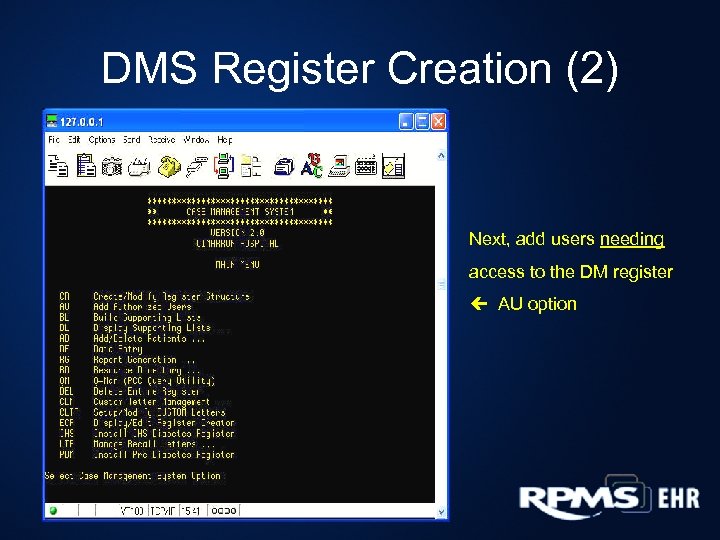This screenshot has height=540, width=720.
Task: Click the terminal scroll down arrow
Action: [x=441, y=511]
